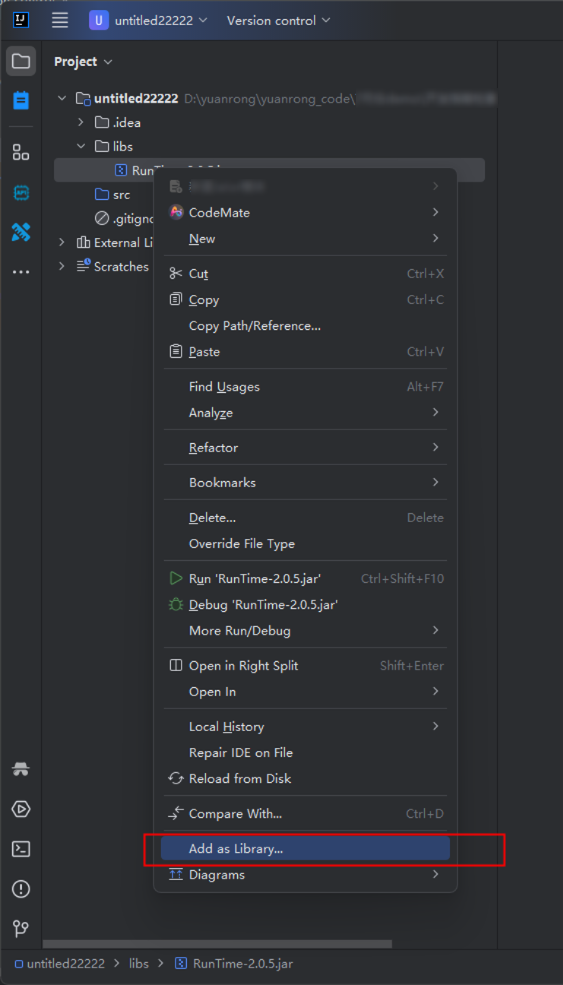The width and height of the screenshot is (563, 985).
Task: Open the main hamburger menu
Action: pos(60,20)
